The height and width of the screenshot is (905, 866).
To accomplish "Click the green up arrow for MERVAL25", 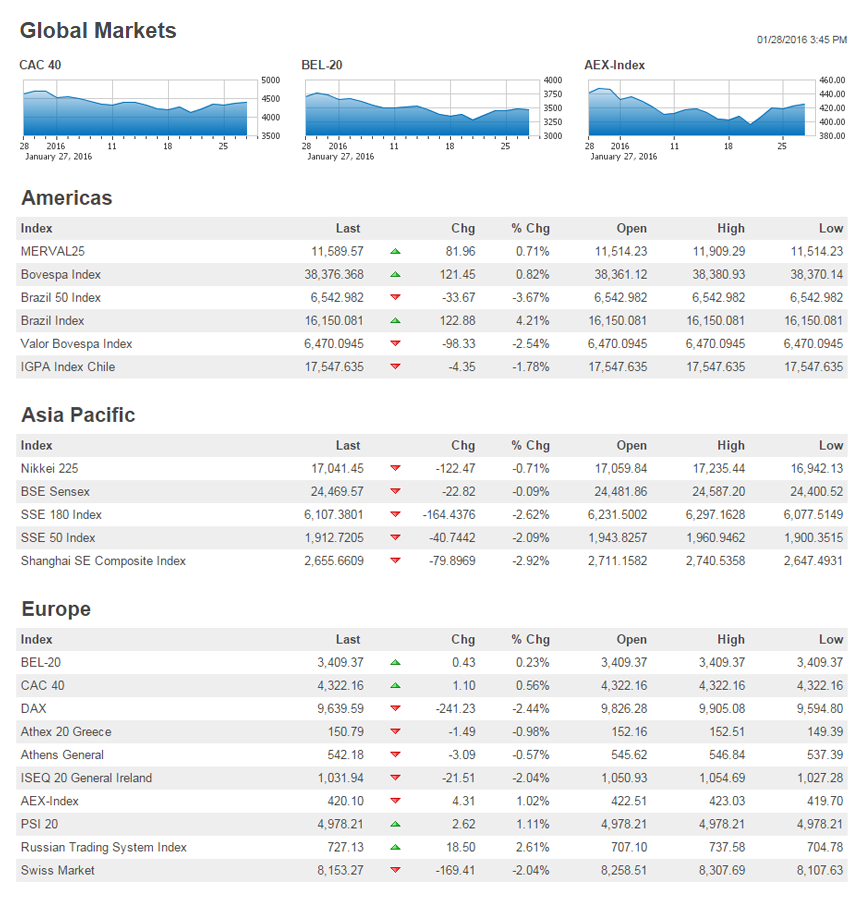I will 395,252.
